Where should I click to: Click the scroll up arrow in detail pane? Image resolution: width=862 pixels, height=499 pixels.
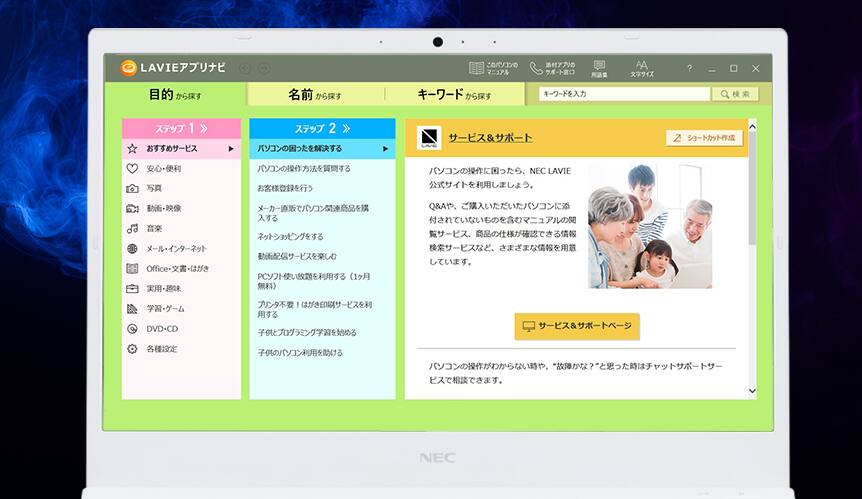click(x=752, y=126)
